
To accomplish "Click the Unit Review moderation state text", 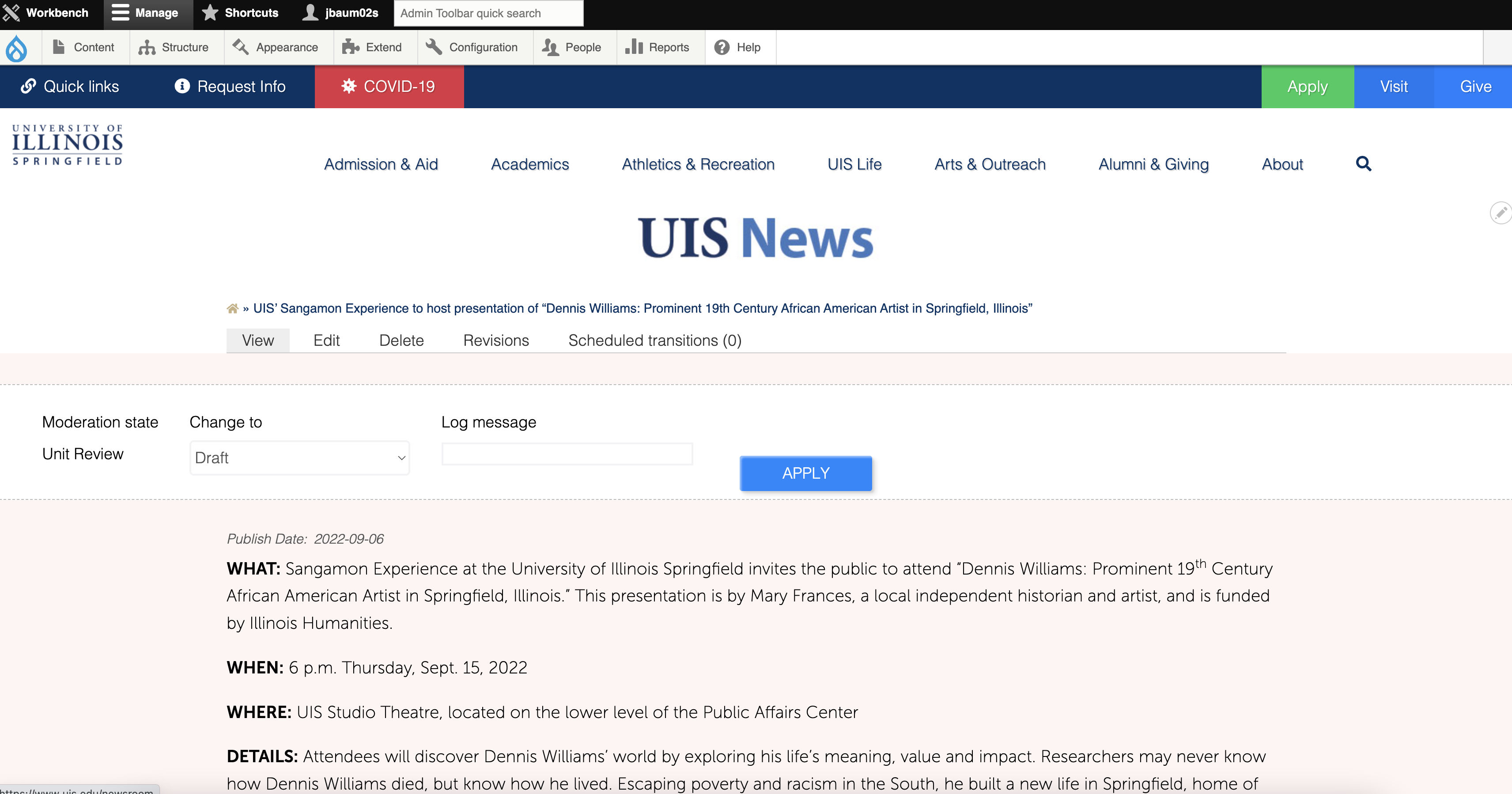I will [83, 454].
